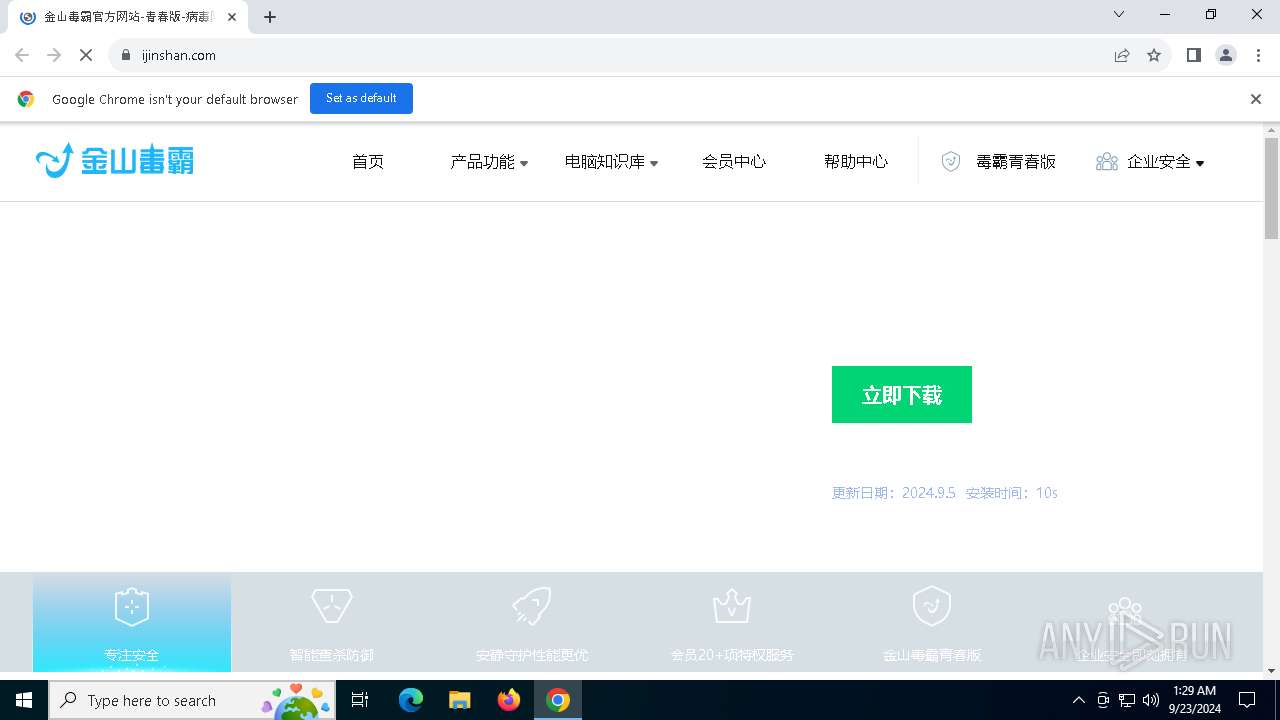Select the 专注安全 feature tab
1280x720 pixels.
132,622
